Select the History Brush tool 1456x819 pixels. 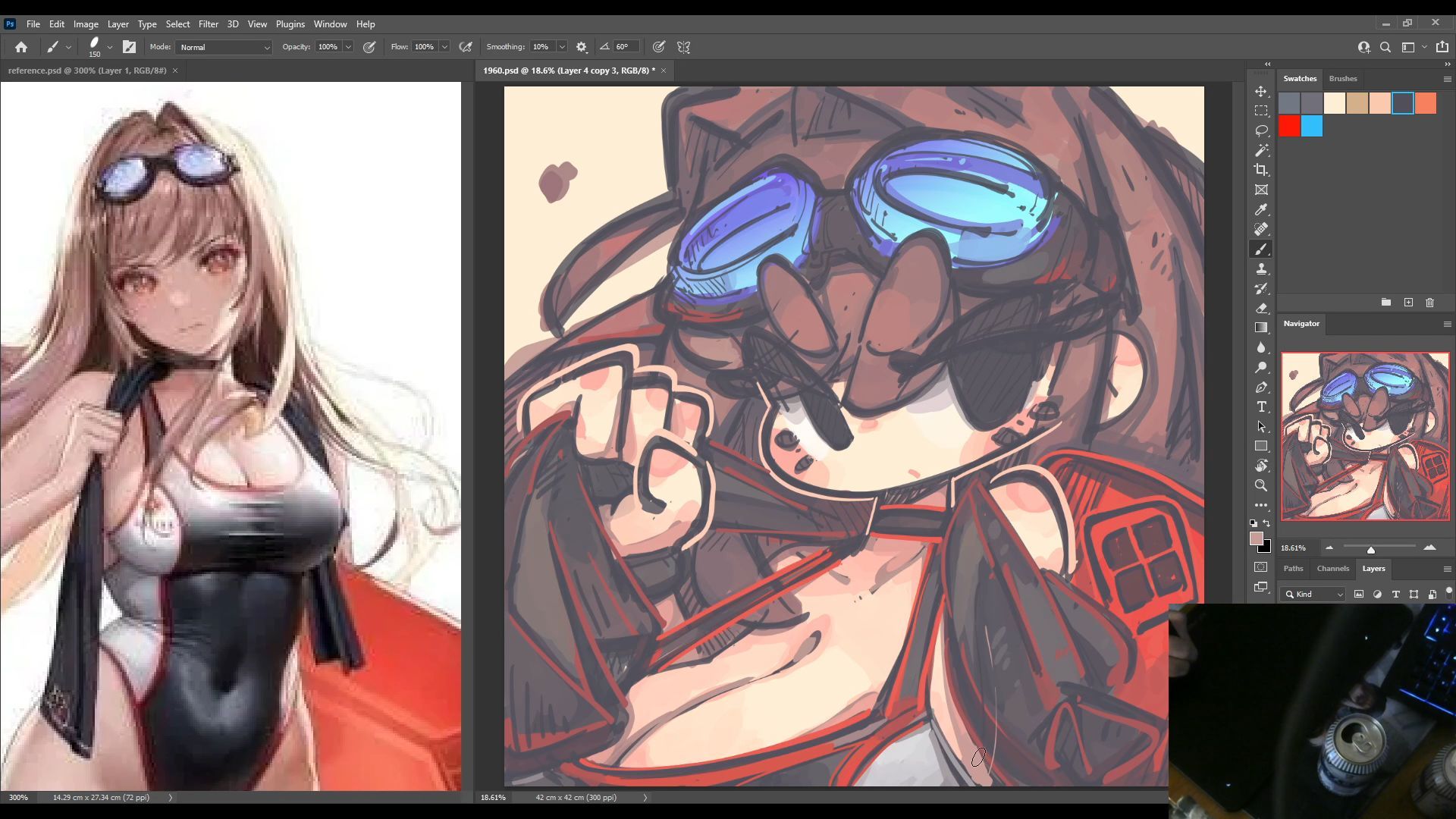(1261, 288)
